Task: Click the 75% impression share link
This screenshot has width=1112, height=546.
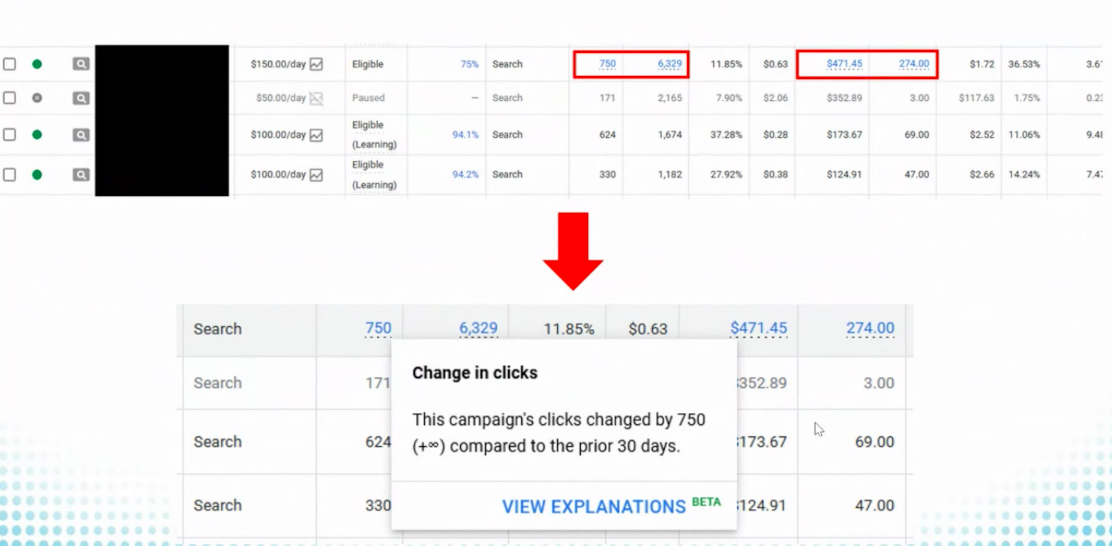Action: click(469, 64)
